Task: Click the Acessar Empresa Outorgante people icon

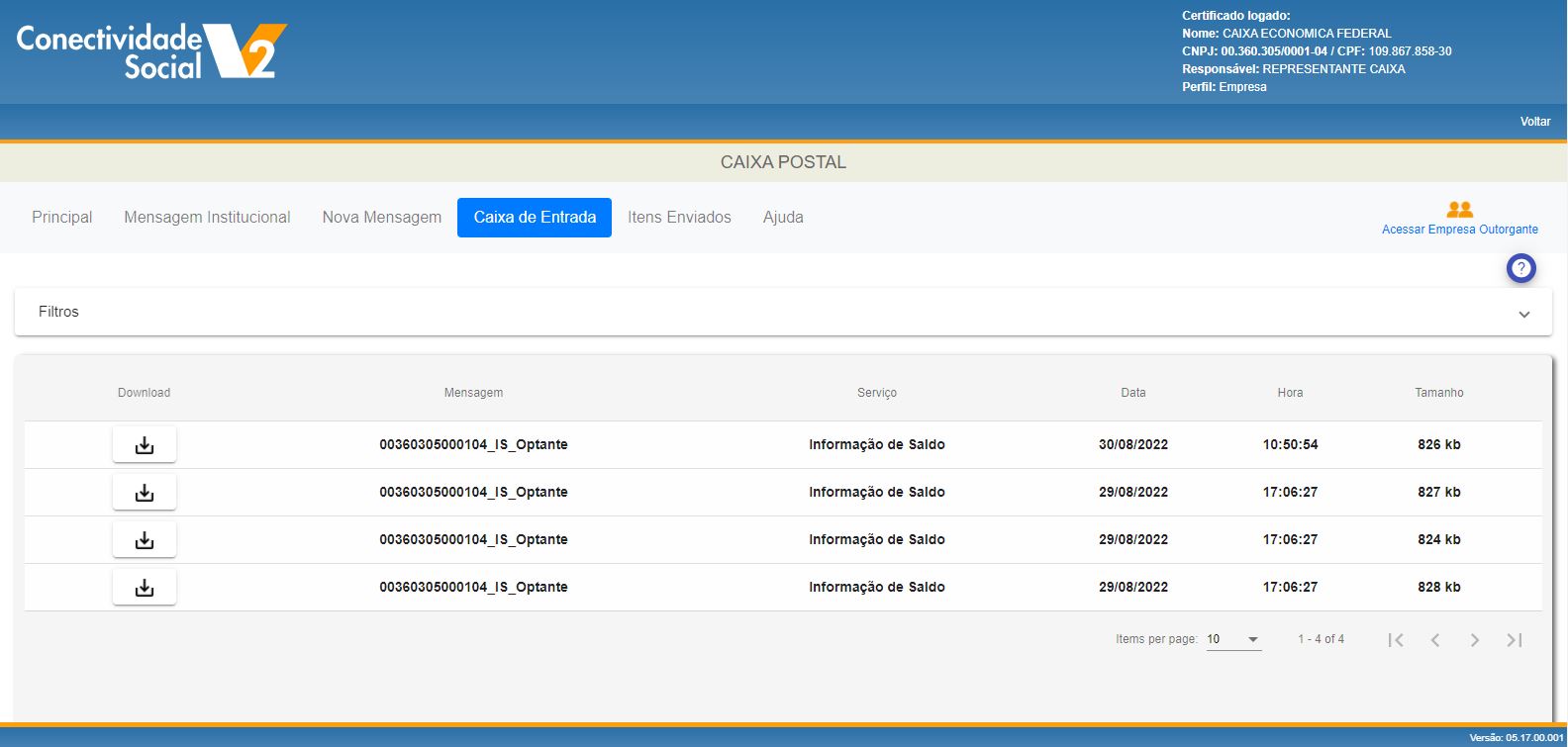Action: click(x=1460, y=210)
